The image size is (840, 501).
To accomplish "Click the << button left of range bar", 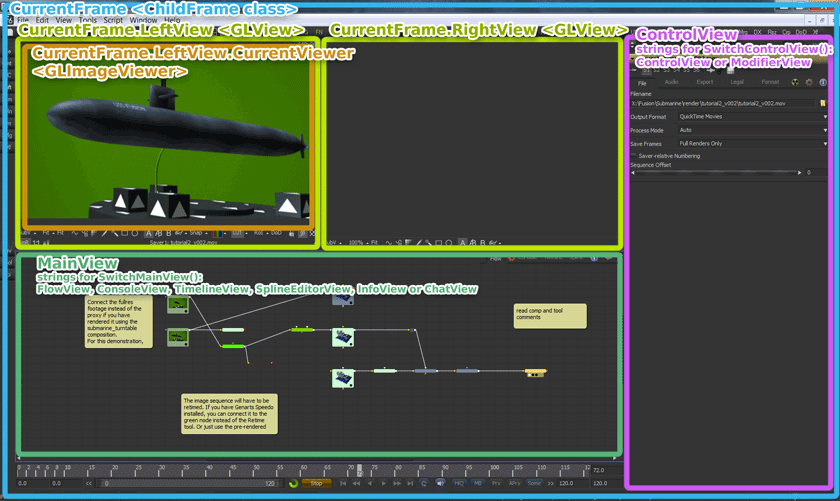I will tap(89, 483).
